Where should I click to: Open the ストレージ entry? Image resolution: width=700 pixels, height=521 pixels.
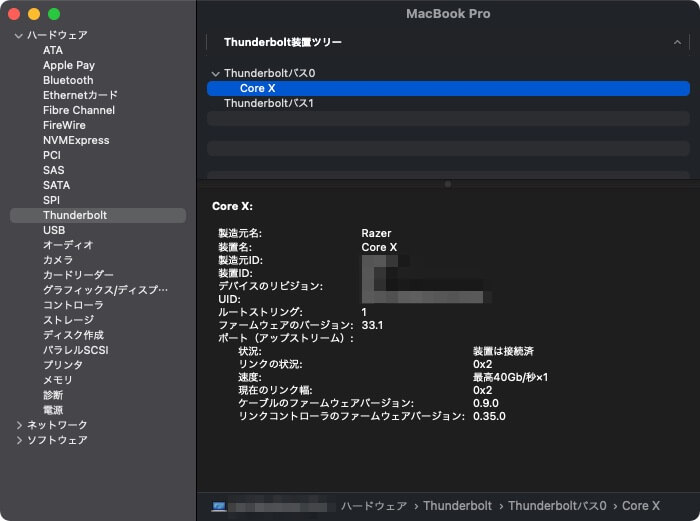point(68,320)
